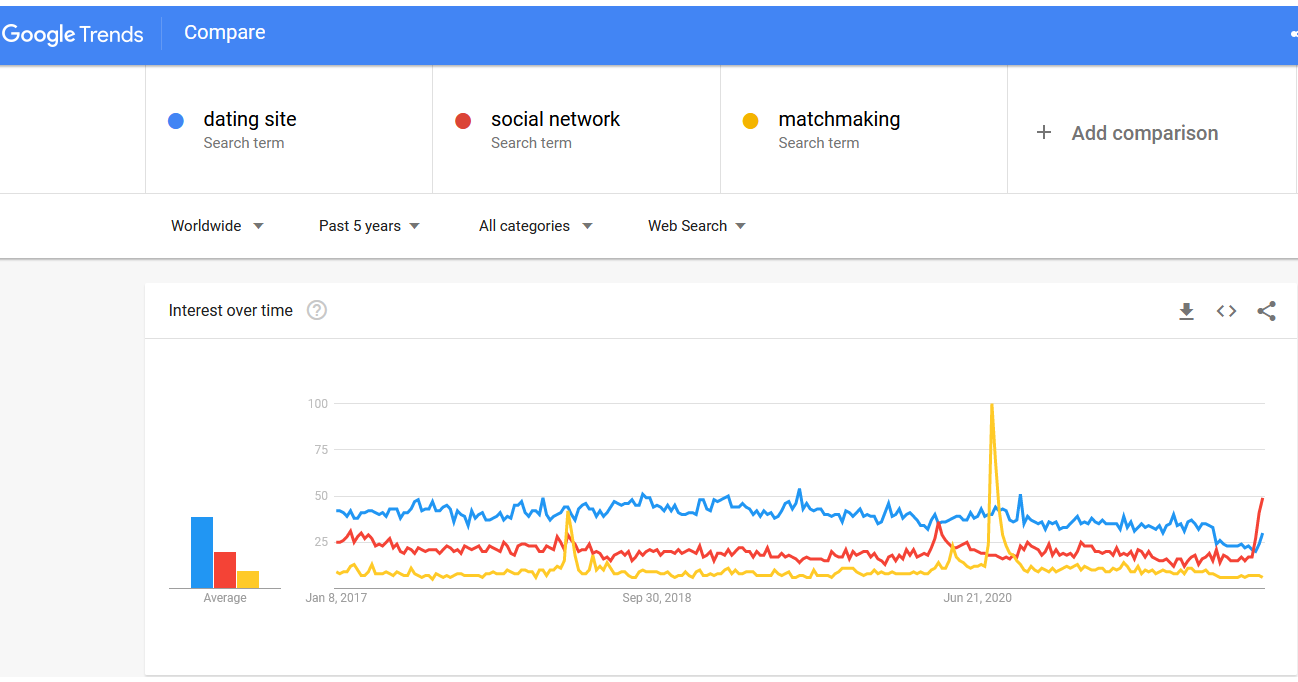Open help icon beside Interest over time
The height and width of the screenshot is (682, 1298).
click(x=317, y=310)
